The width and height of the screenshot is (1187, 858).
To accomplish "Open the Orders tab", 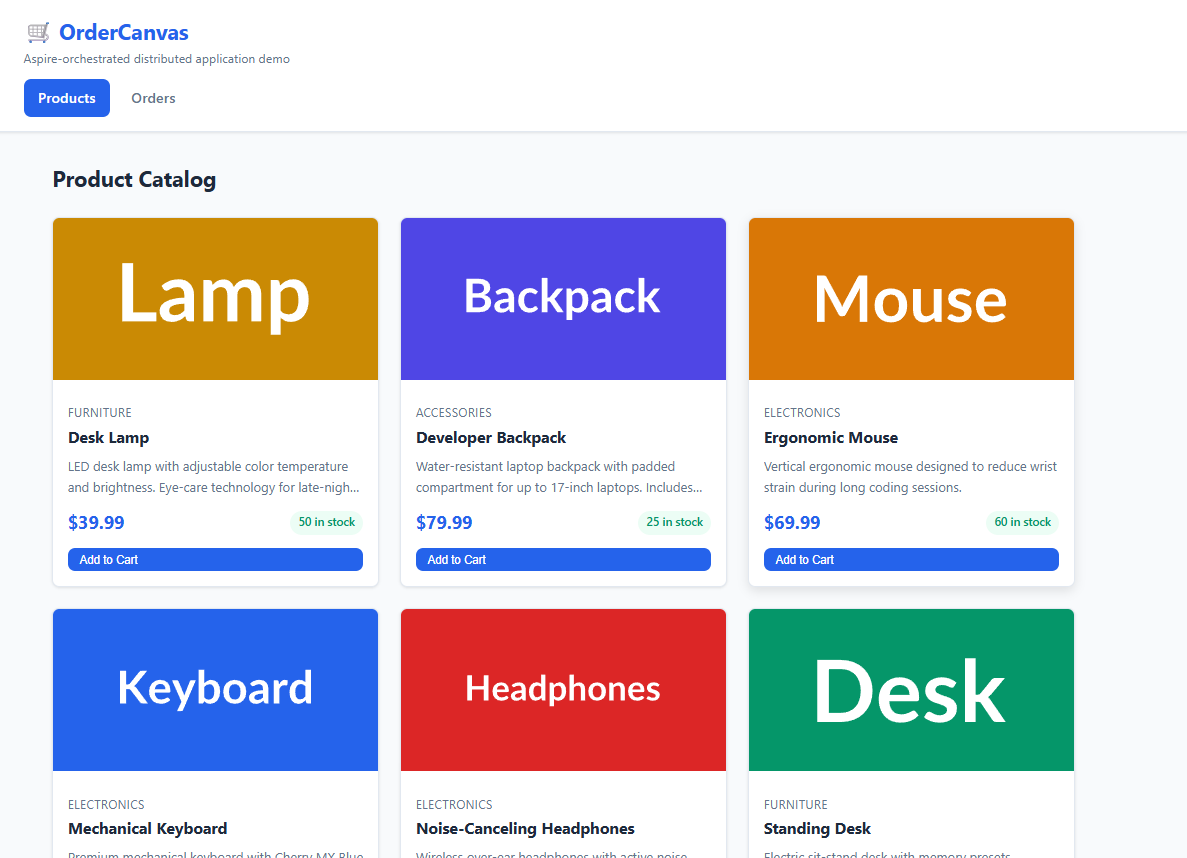I will click(x=153, y=98).
